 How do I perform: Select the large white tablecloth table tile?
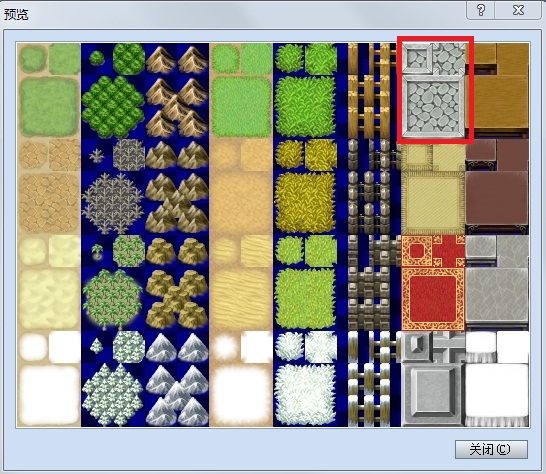point(497,395)
